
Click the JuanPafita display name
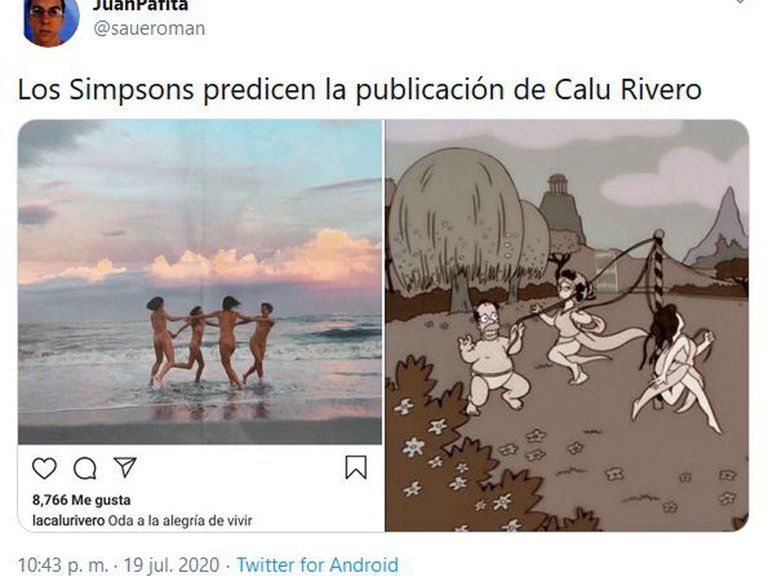click(140, 5)
